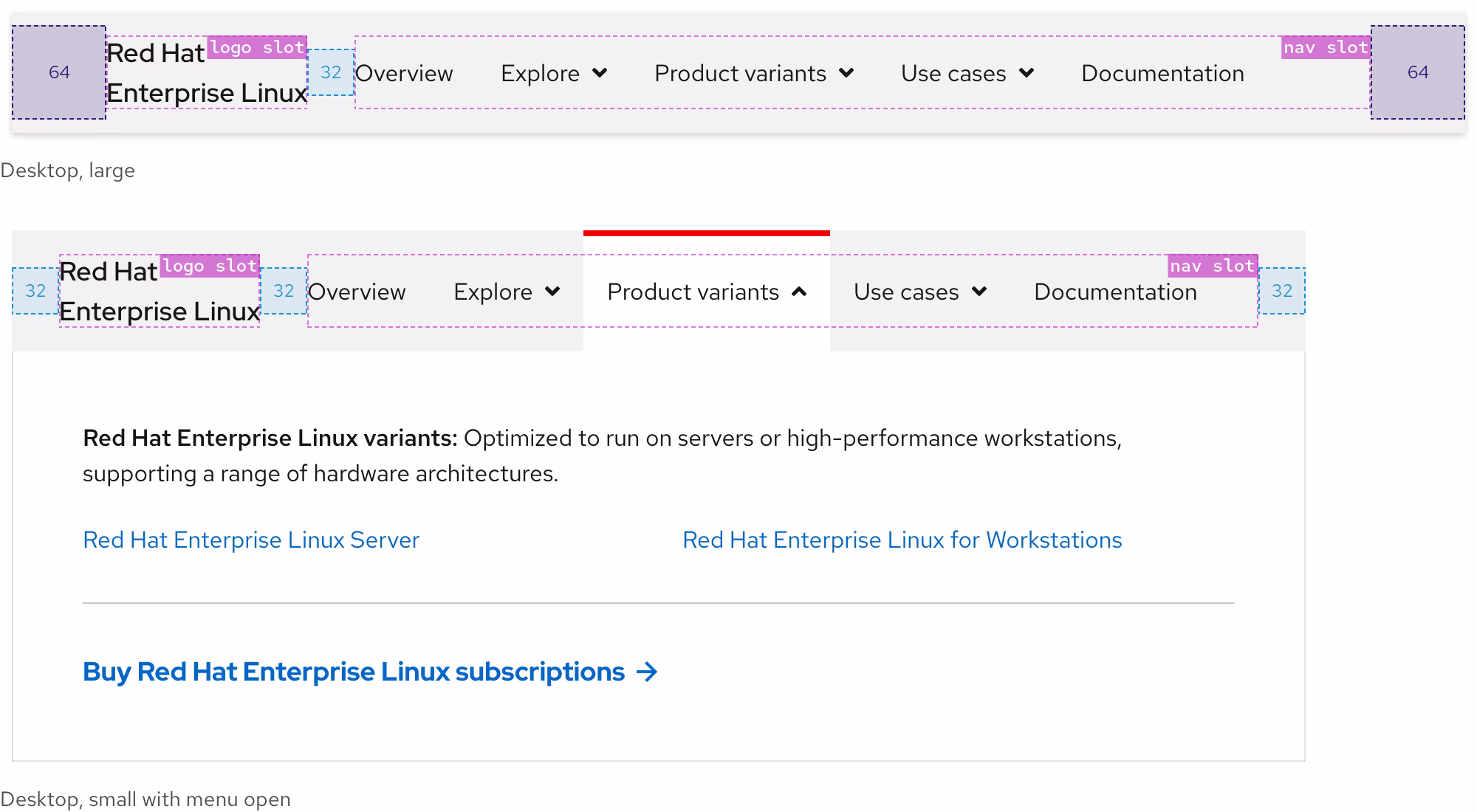Click down chevron next to top Explore
The height and width of the screenshot is (812, 1477).
click(x=600, y=73)
